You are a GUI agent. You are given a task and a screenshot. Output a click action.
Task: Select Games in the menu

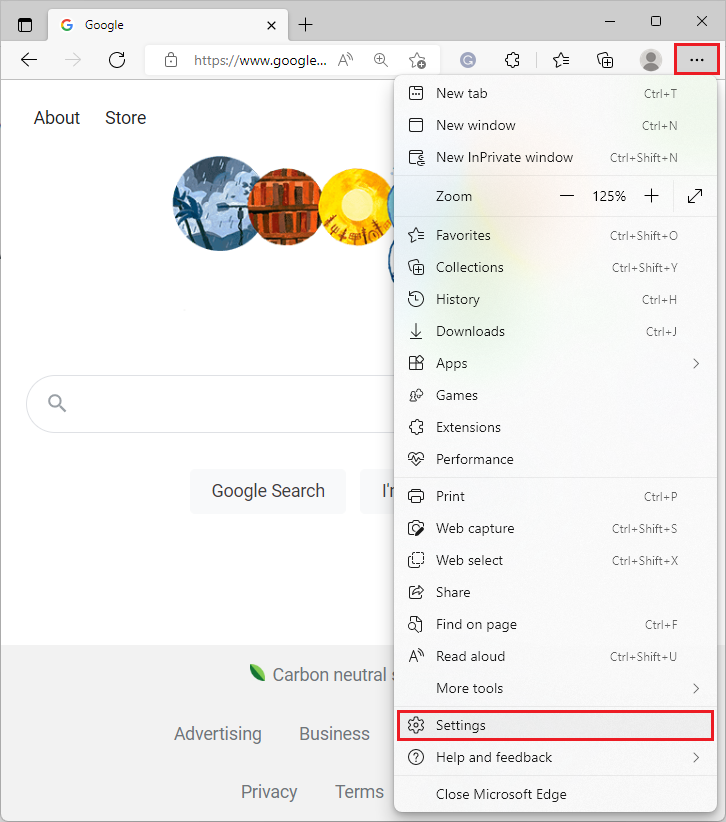coord(555,395)
